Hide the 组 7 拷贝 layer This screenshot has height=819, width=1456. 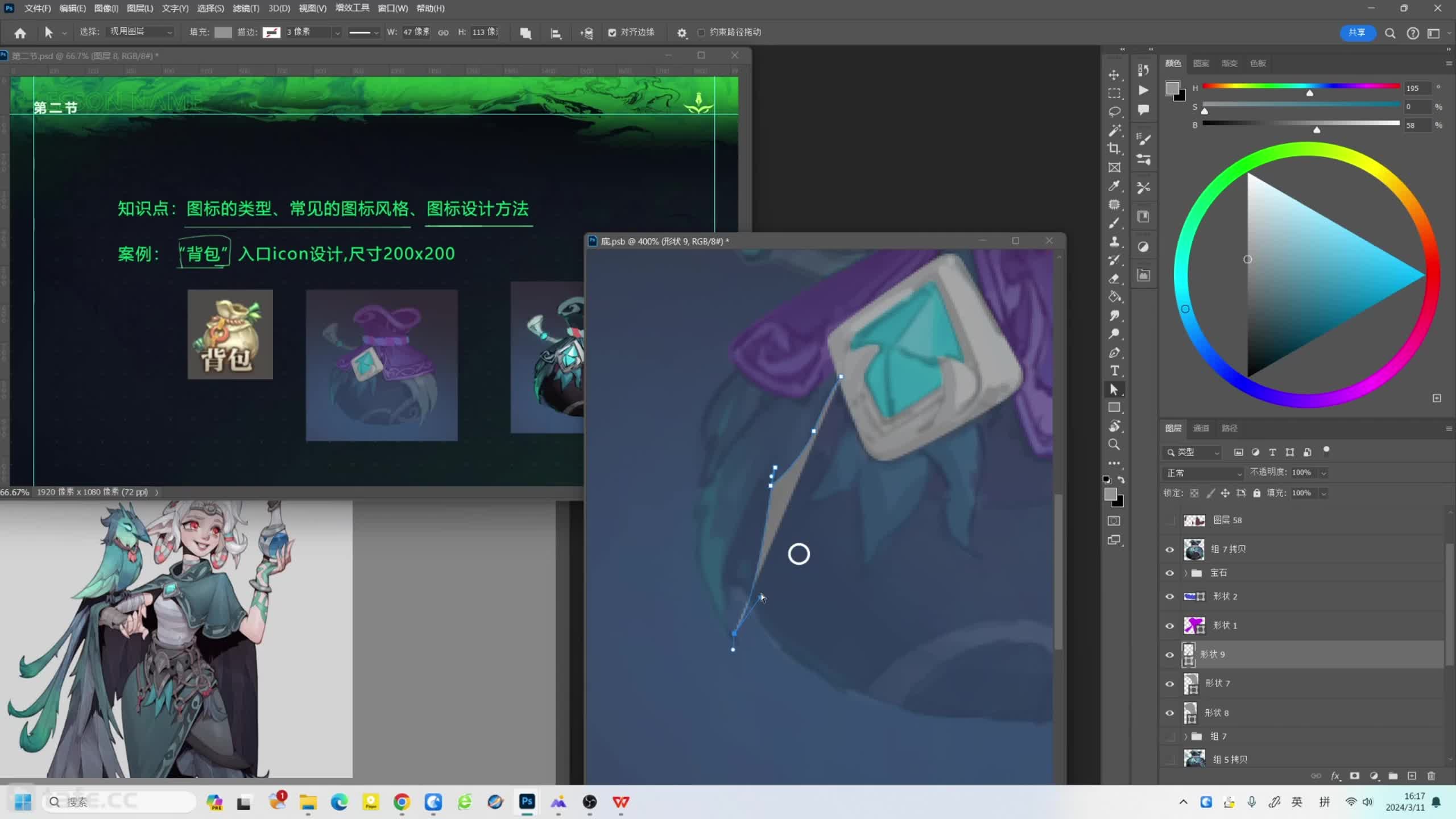[x=1169, y=549]
